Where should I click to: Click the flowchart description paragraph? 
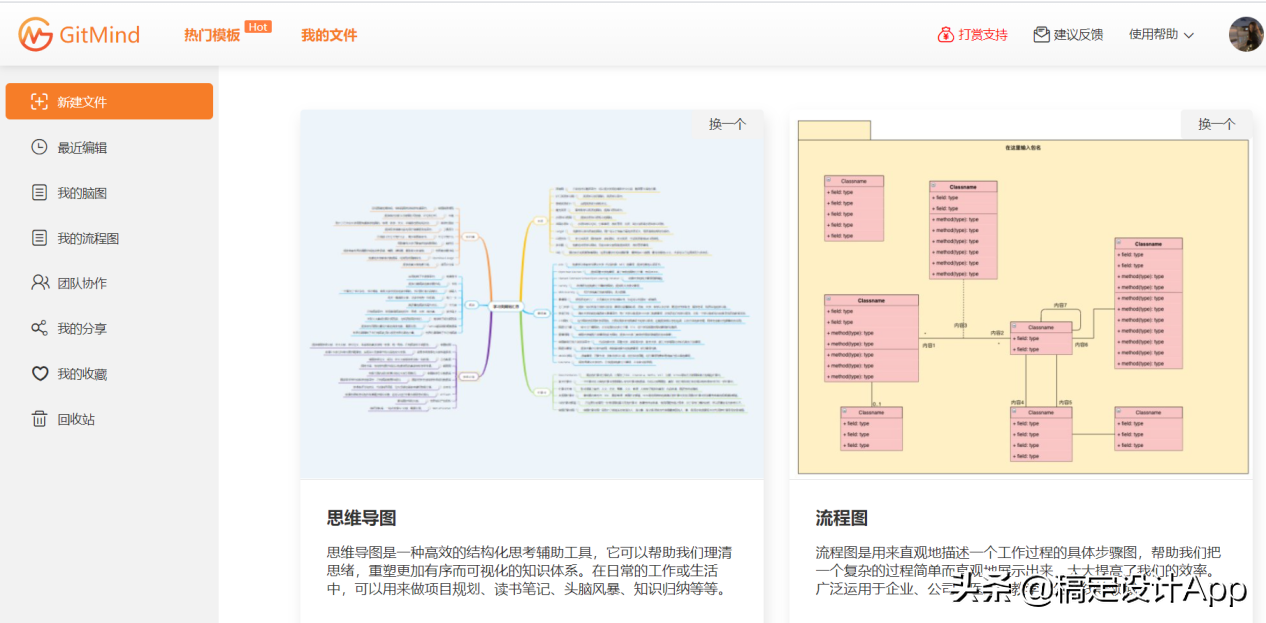tap(1020, 570)
